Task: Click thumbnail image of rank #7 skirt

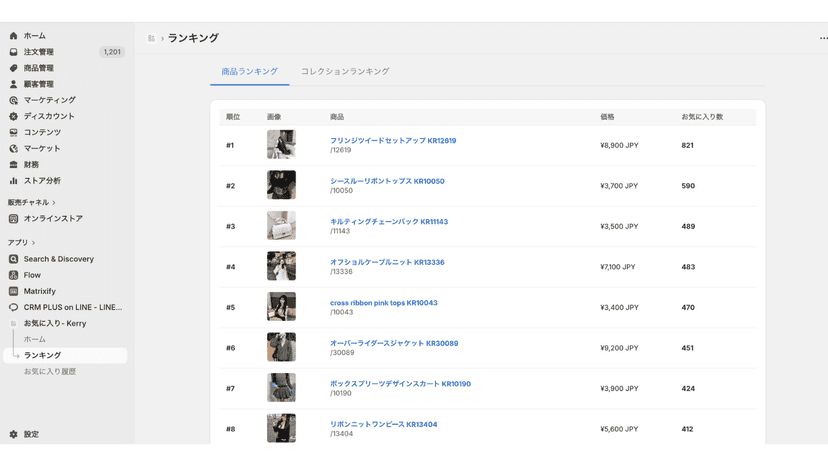Action: (x=281, y=387)
